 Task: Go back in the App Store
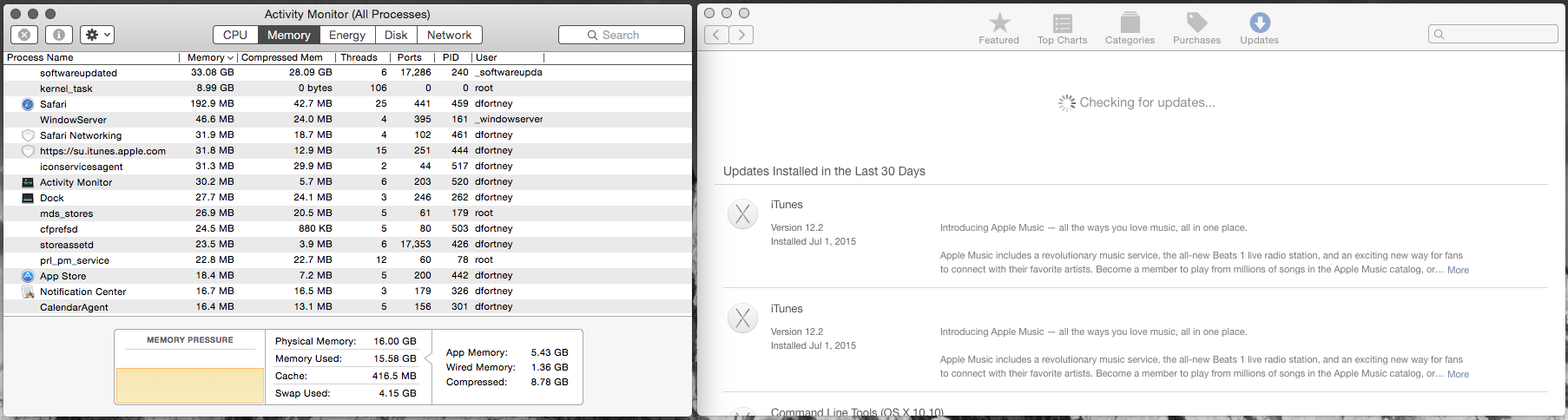[716, 35]
